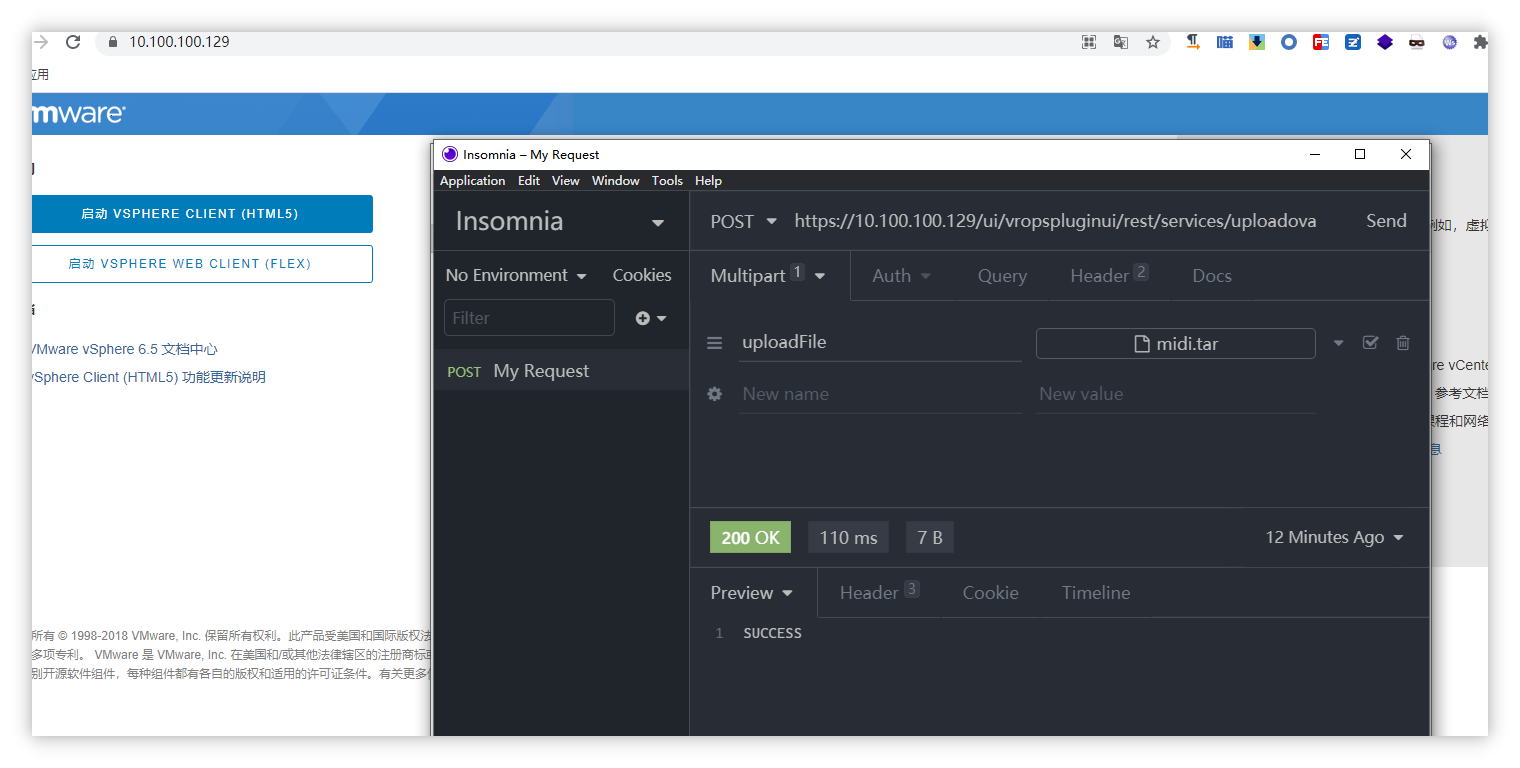Click the 110 ms response time tag

pyautogui.click(x=848, y=537)
